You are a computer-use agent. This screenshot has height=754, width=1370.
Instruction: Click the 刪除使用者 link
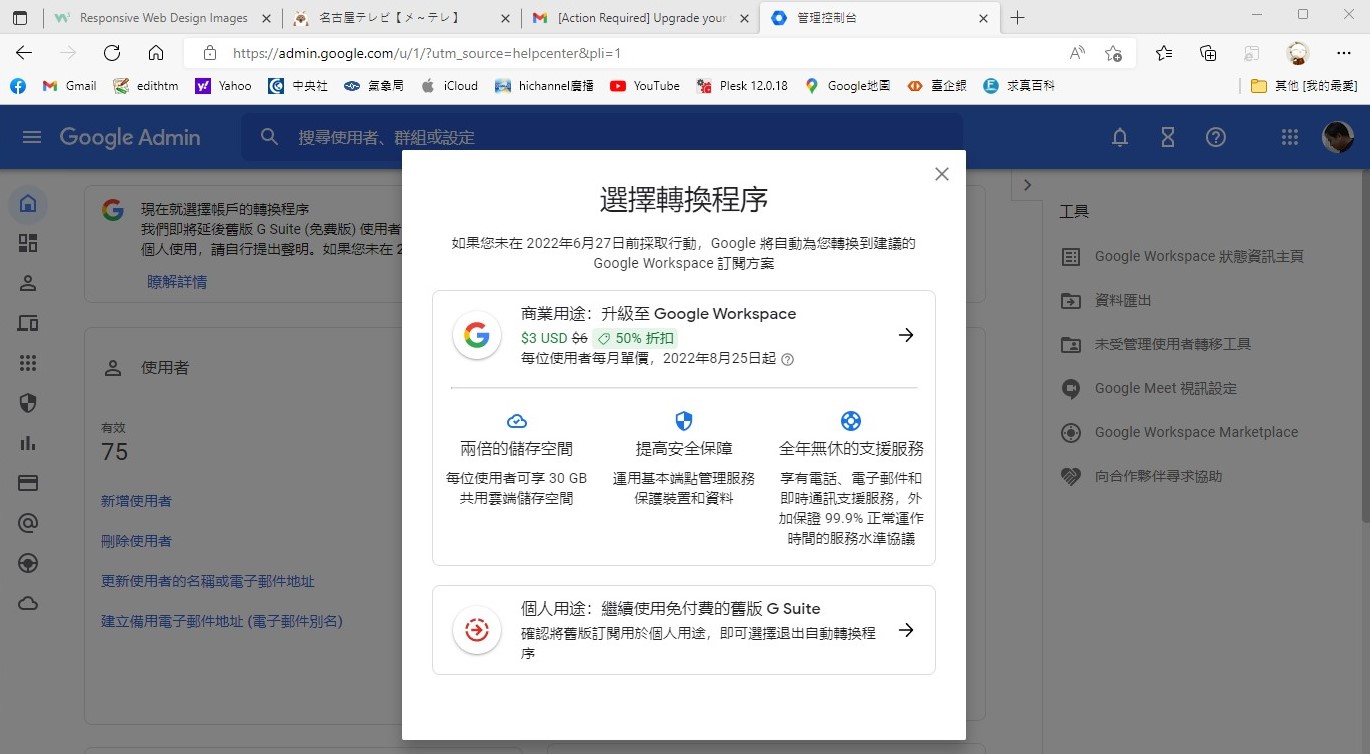136,541
